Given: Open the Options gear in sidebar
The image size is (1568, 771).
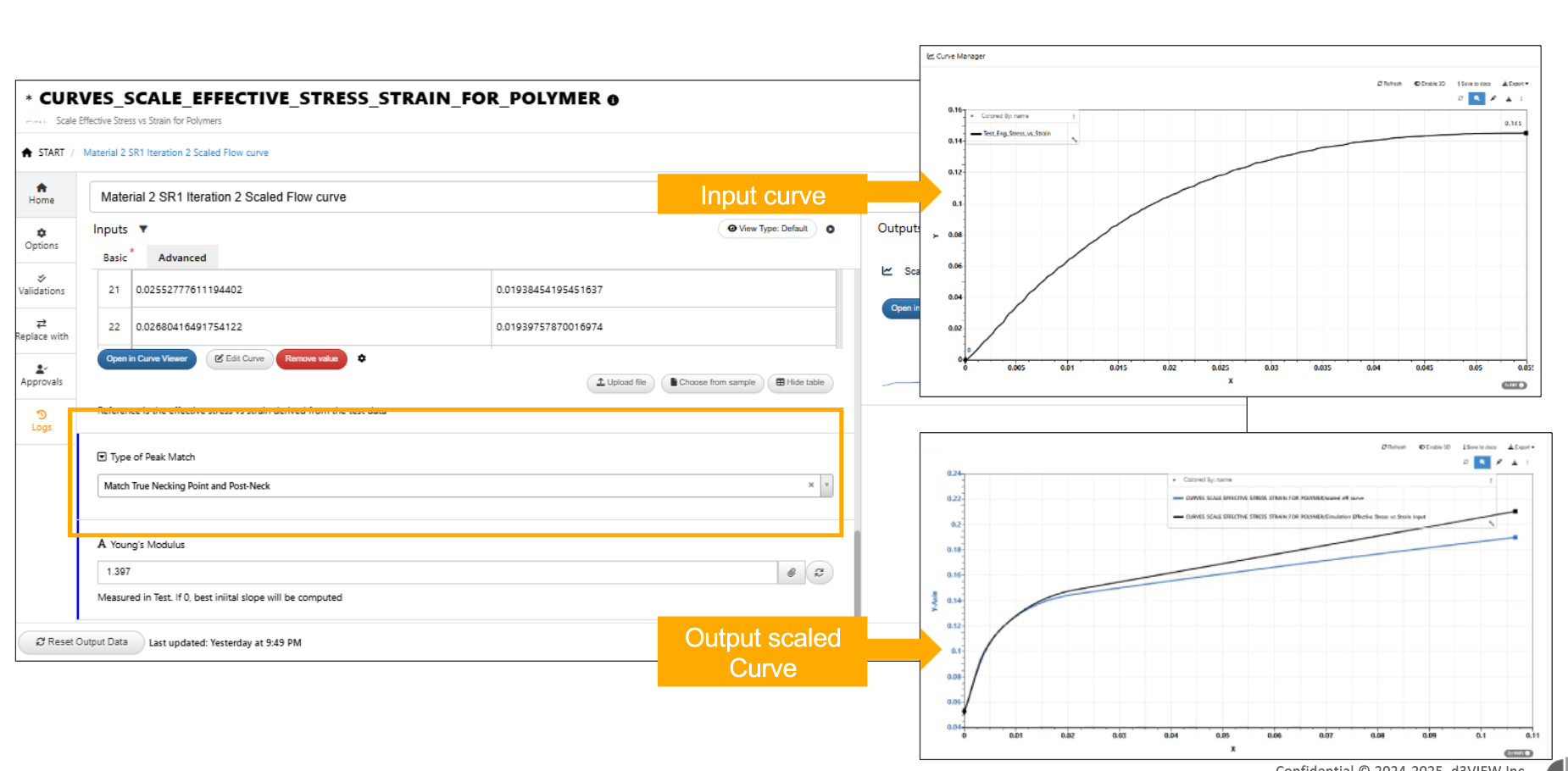Looking at the screenshot, I should (x=42, y=238).
